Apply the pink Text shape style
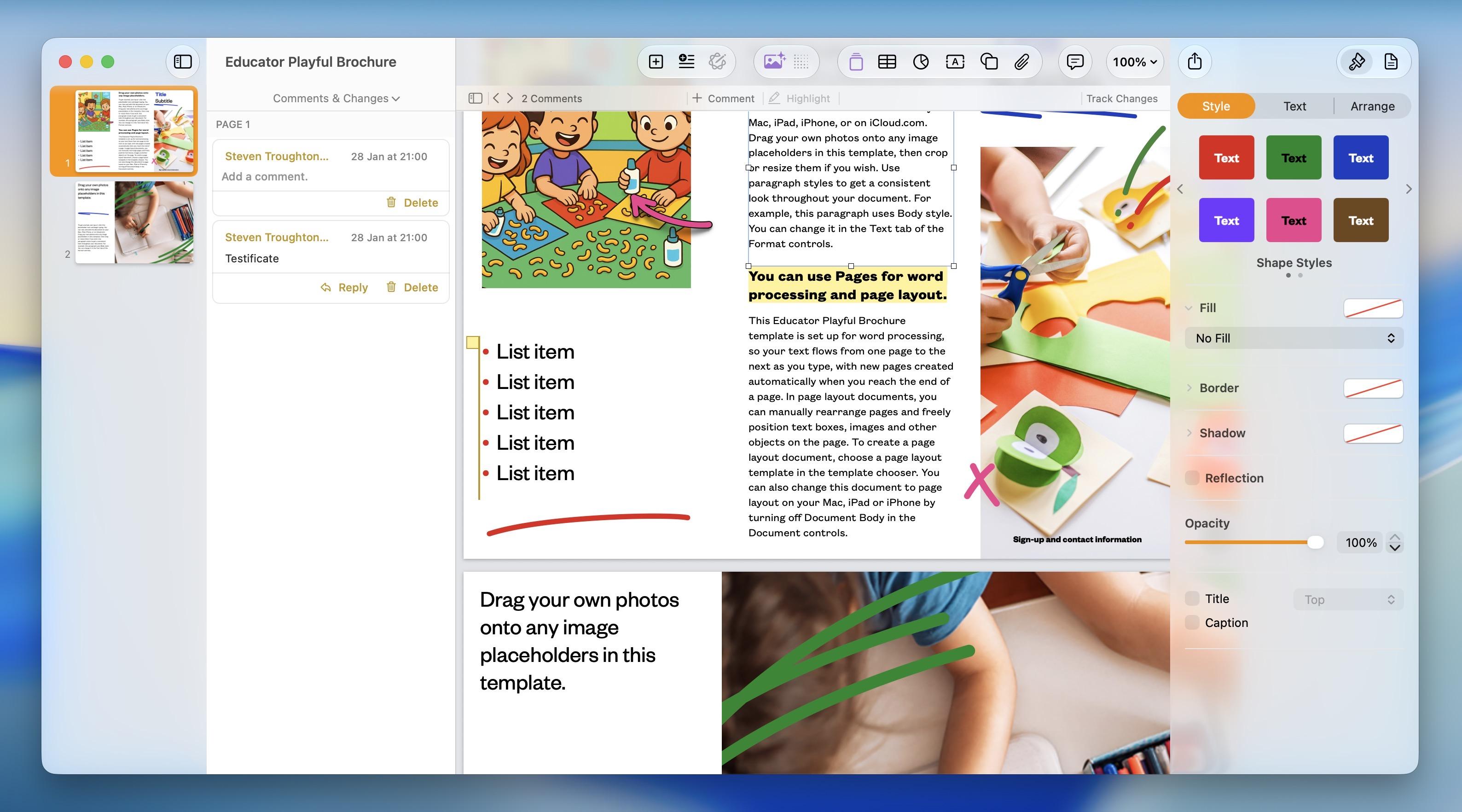Image resolution: width=1462 pixels, height=812 pixels. click(x=1294, y=220)
